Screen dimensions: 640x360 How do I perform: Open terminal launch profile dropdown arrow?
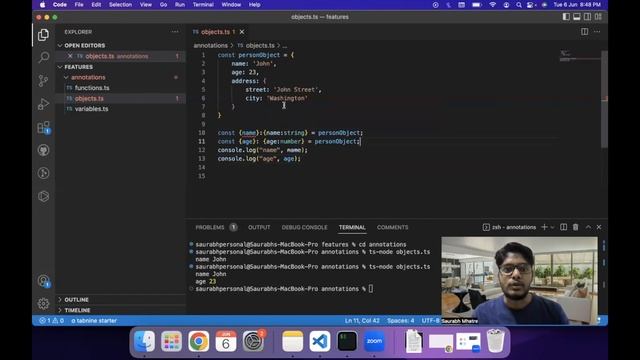552,227
